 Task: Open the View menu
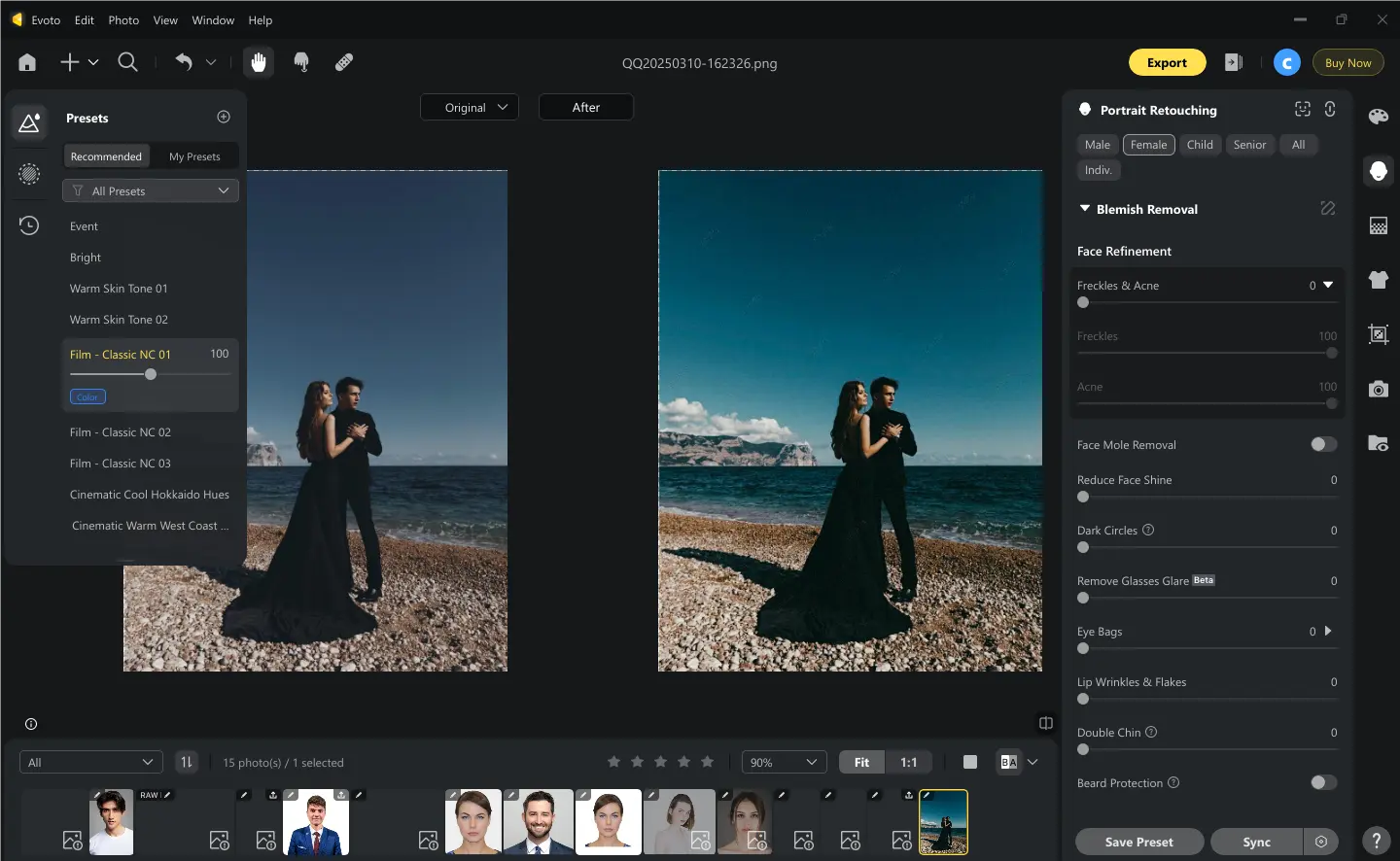[165, 19]
